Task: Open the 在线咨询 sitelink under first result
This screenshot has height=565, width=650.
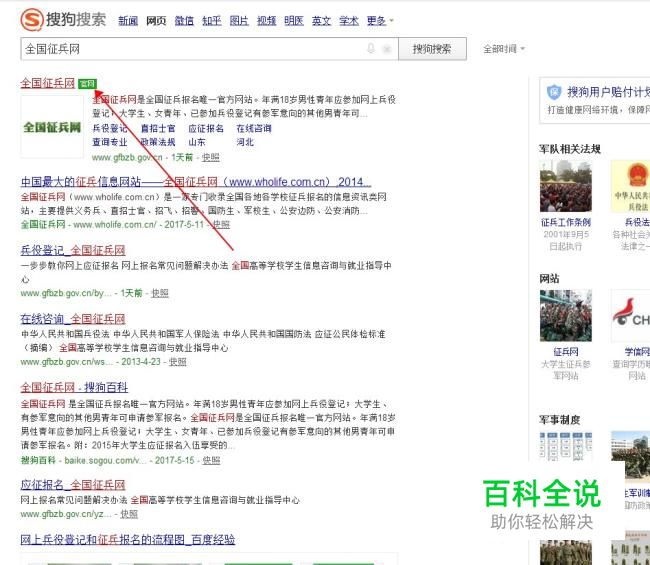Action: click(x=254, y=129)
